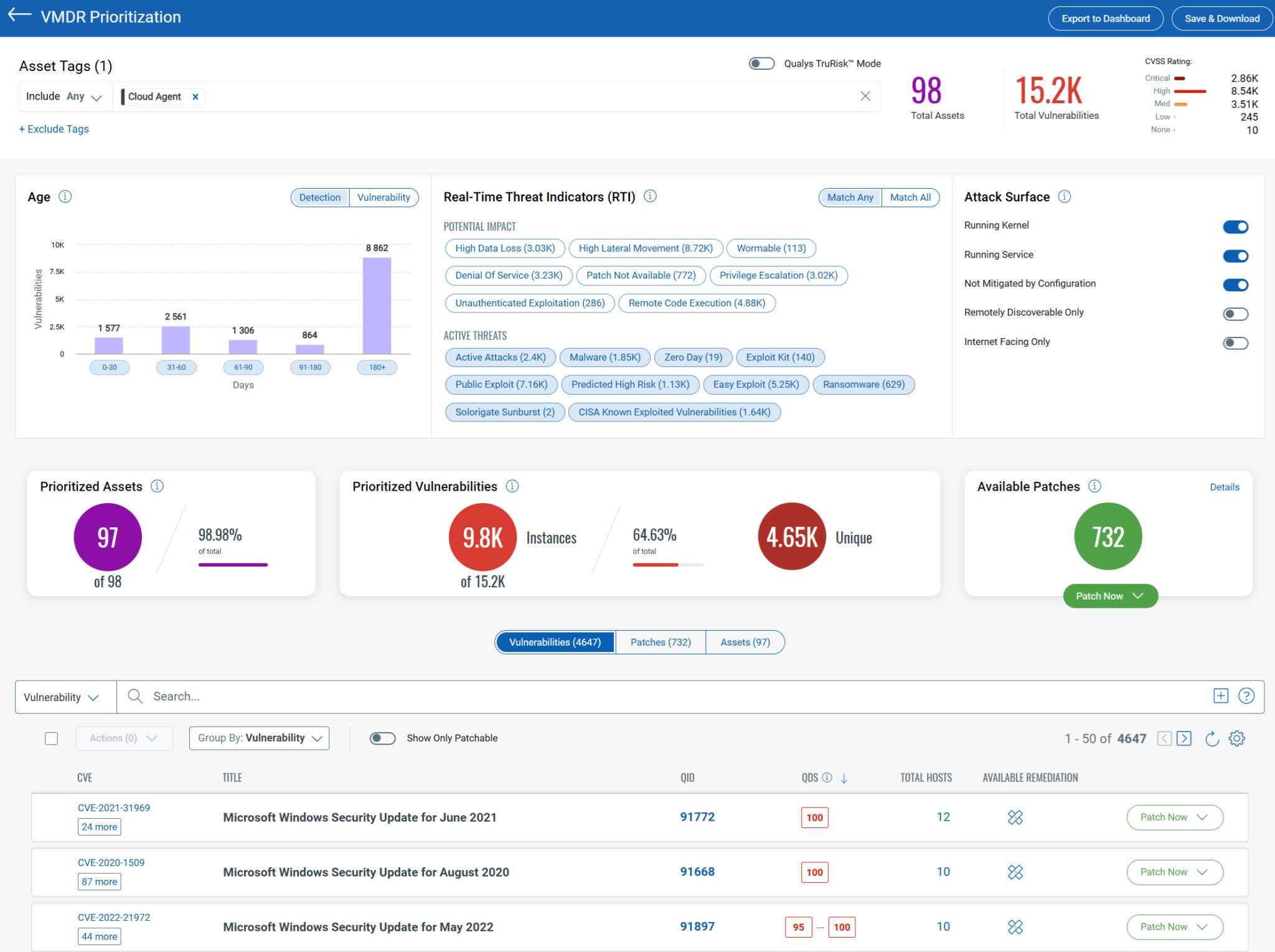This screenshot has height=952, width=1275.
Task: Open the search help question mark icon
Action: pos(1246,696)
